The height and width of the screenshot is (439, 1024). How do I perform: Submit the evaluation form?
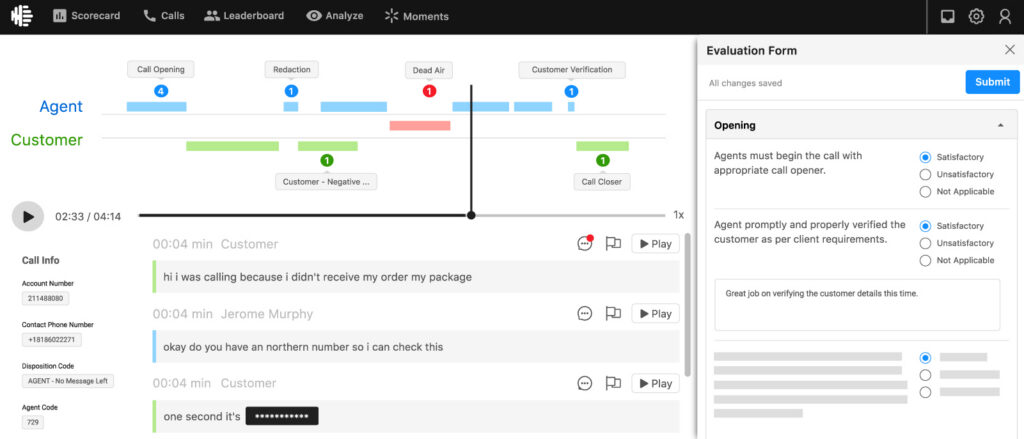(x=992, y=82)
